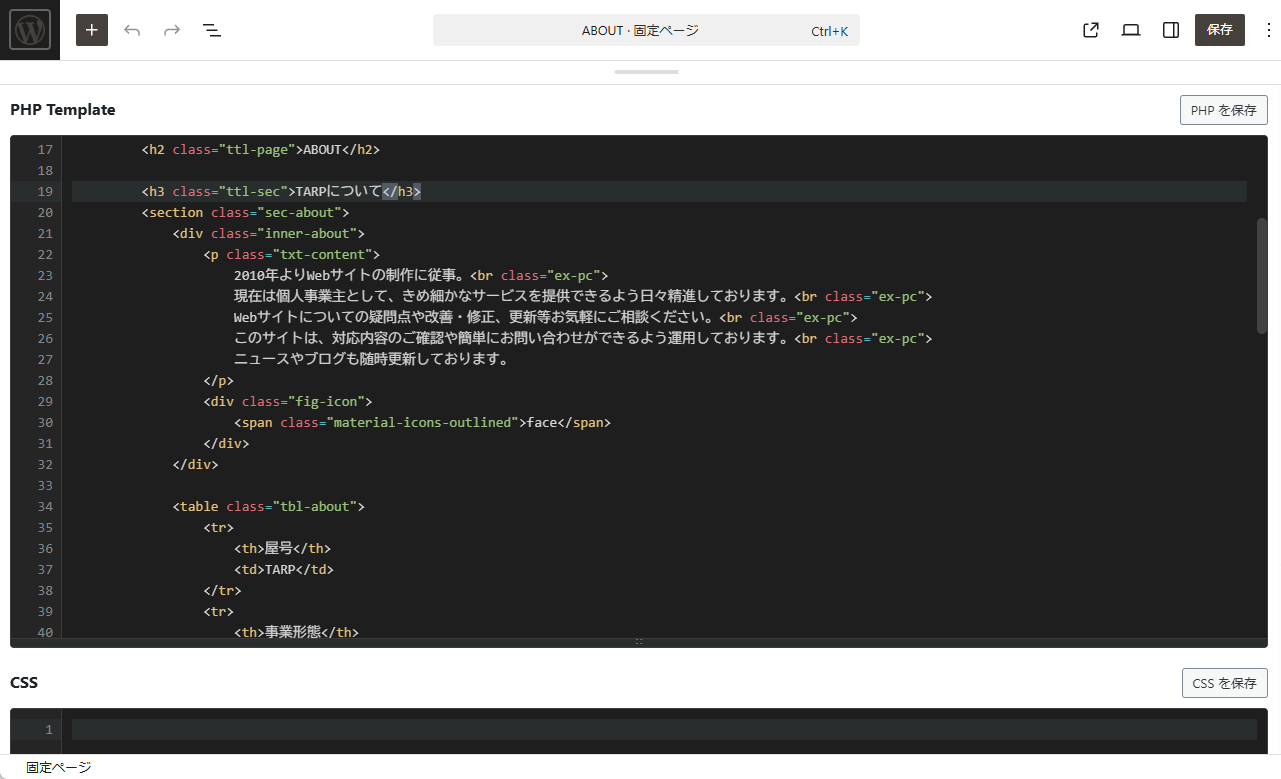Click the PHP を保存 button
The width and height of the screenshot is (1281, 779).
click(1223, 110)
